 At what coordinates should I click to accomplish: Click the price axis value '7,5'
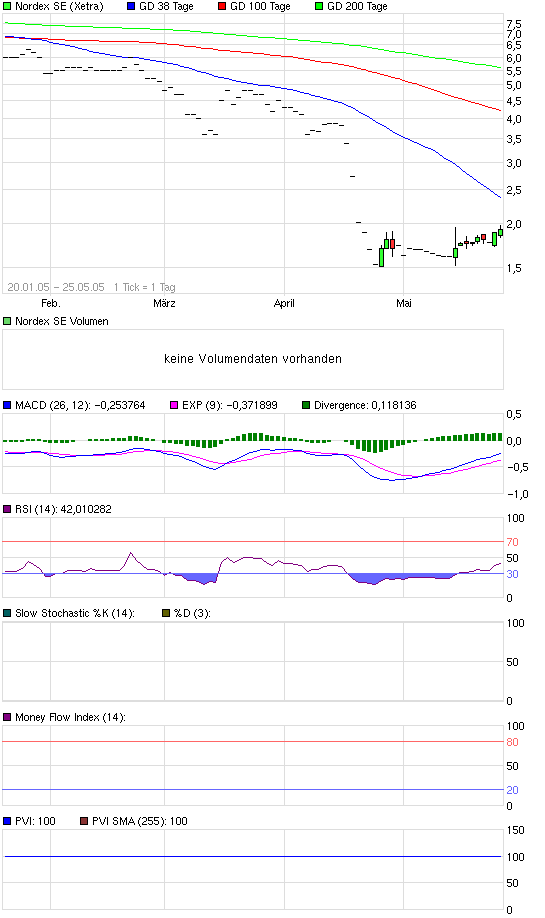coord(514,24)
